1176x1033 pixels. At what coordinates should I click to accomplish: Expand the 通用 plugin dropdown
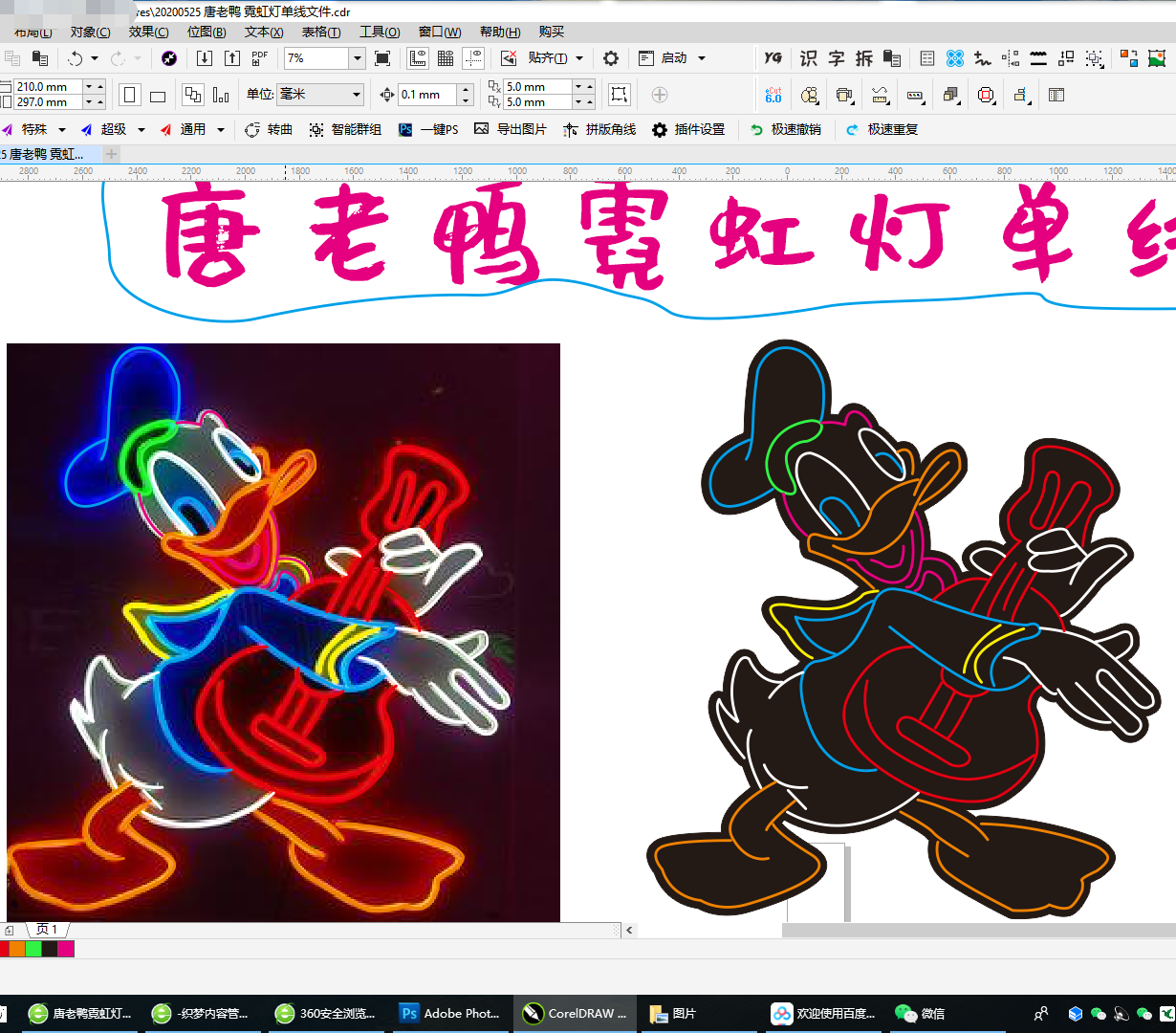(221, 129)
